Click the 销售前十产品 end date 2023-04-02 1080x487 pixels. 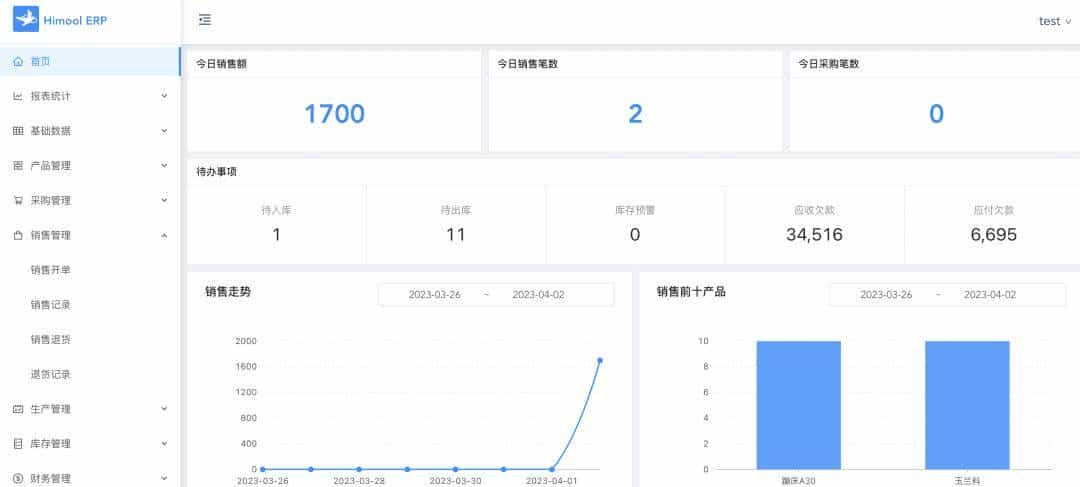click(x=990, y=295)
